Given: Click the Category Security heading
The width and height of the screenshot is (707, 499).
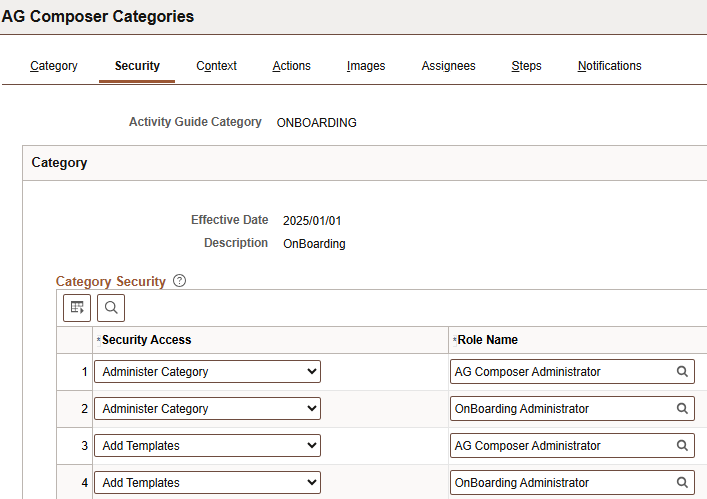Looking at the screenshot, I should (x=110, y=281).
